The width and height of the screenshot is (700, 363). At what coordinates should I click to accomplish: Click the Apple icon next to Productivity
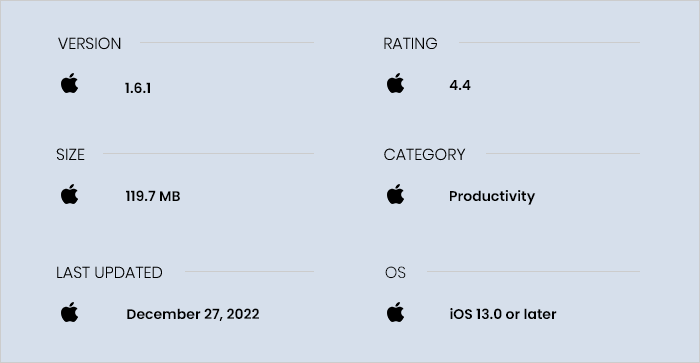tap(396, 194)
